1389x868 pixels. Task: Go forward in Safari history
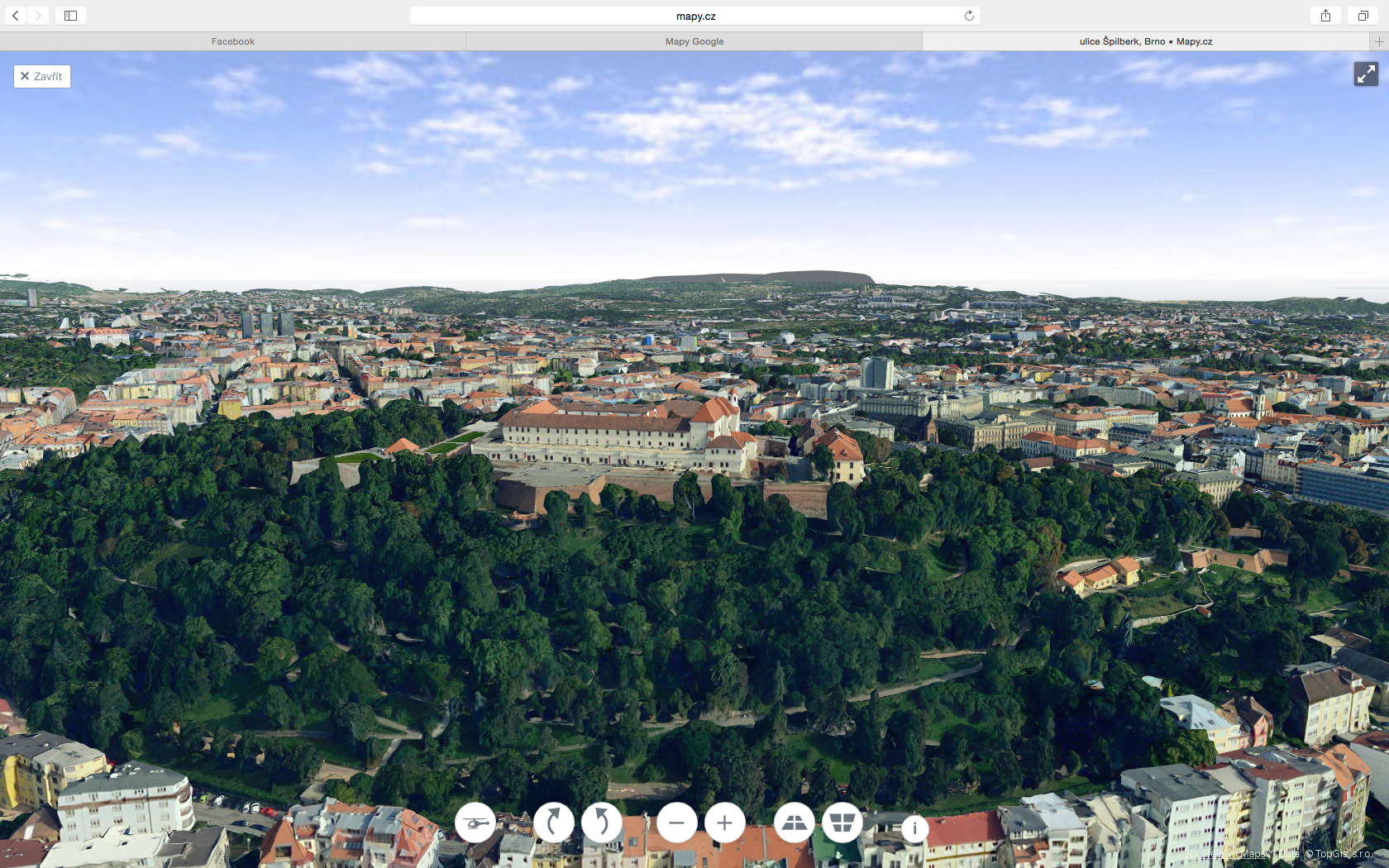coord(38,16)
